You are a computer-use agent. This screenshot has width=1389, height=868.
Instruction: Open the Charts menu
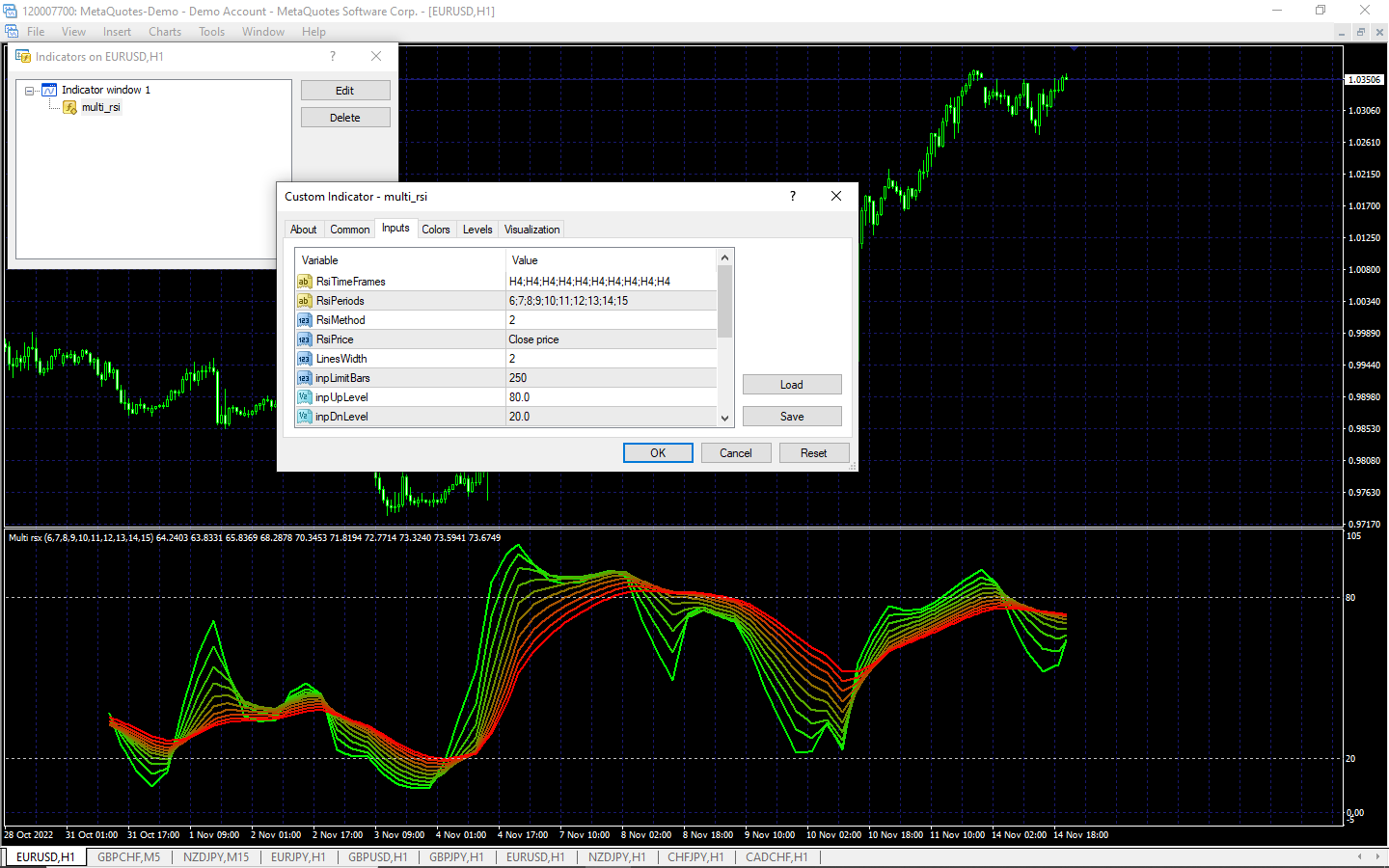tap(165, 32)
